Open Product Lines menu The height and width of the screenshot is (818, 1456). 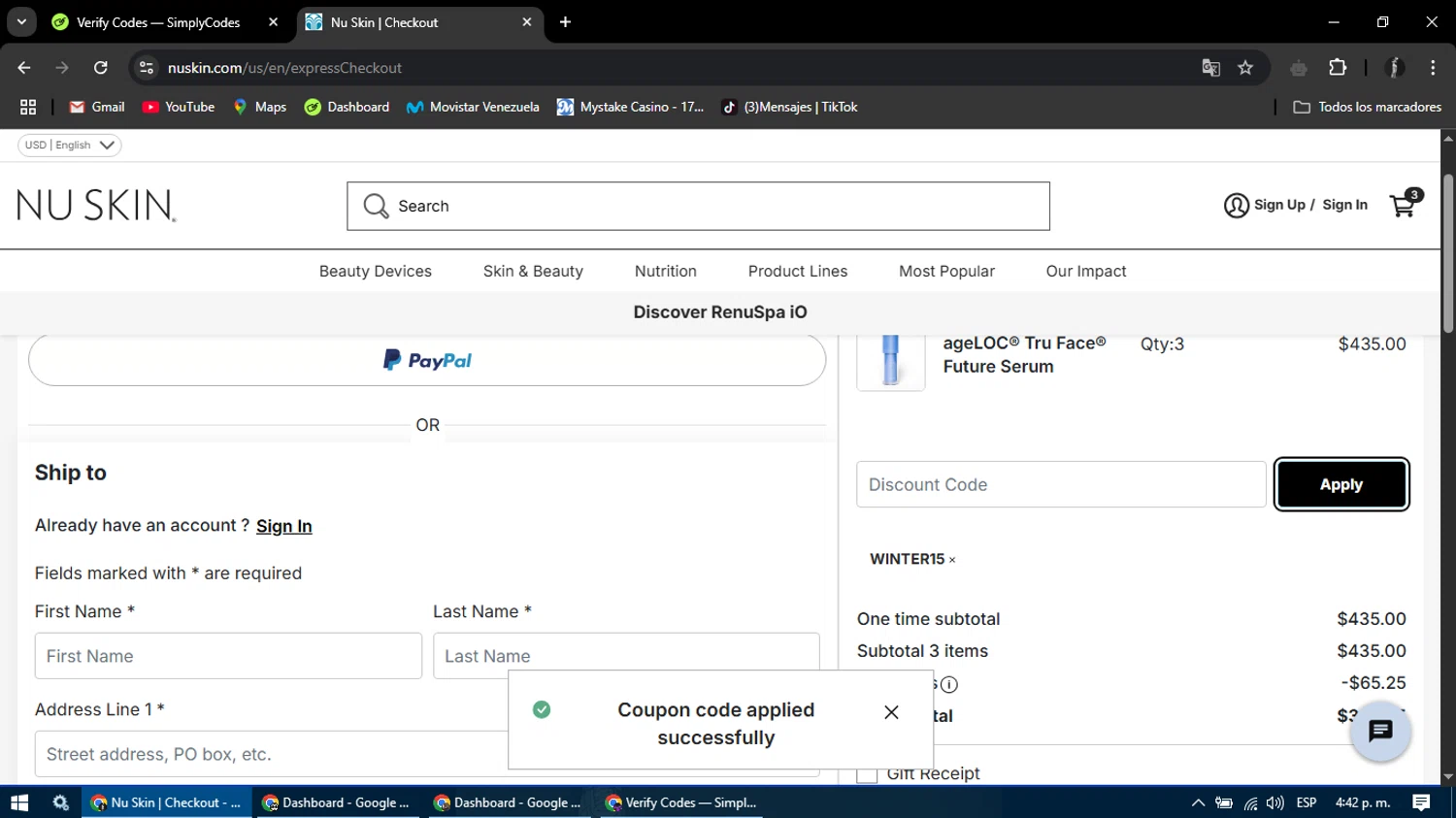click(798, 272)
